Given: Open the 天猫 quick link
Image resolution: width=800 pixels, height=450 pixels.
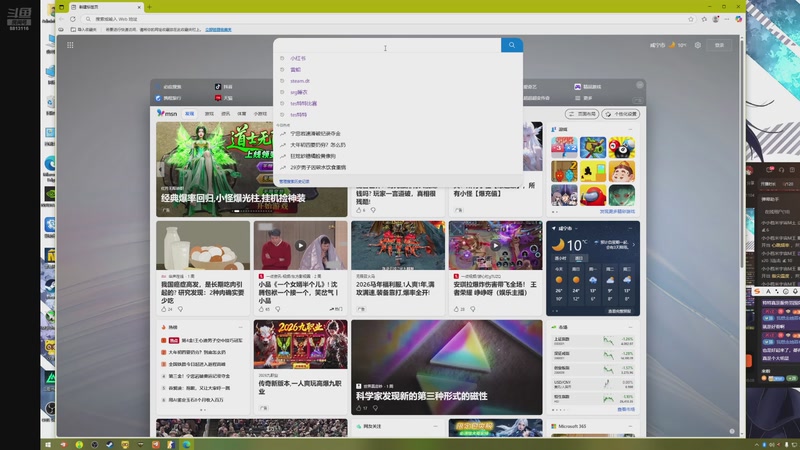Looking at the screenshot, I should (x=223, y=98).
